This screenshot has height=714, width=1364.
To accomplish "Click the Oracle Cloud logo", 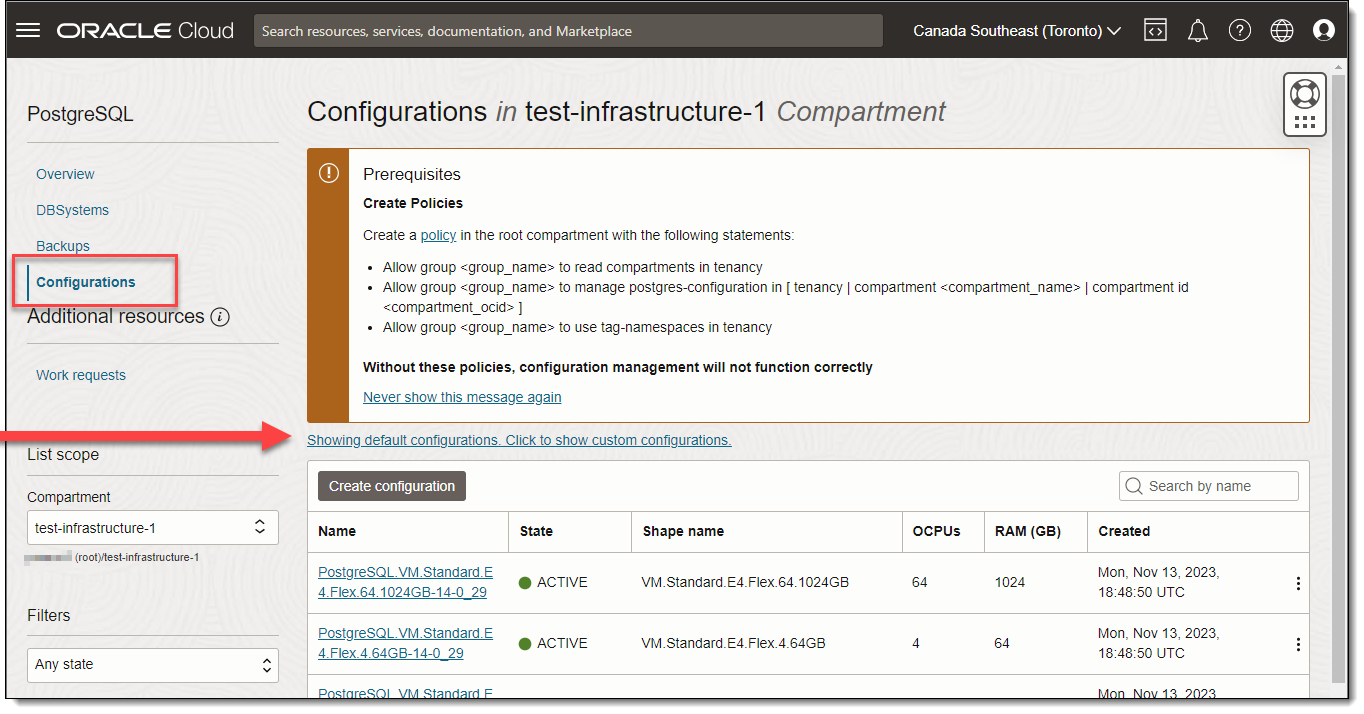I will coord(145,31).
